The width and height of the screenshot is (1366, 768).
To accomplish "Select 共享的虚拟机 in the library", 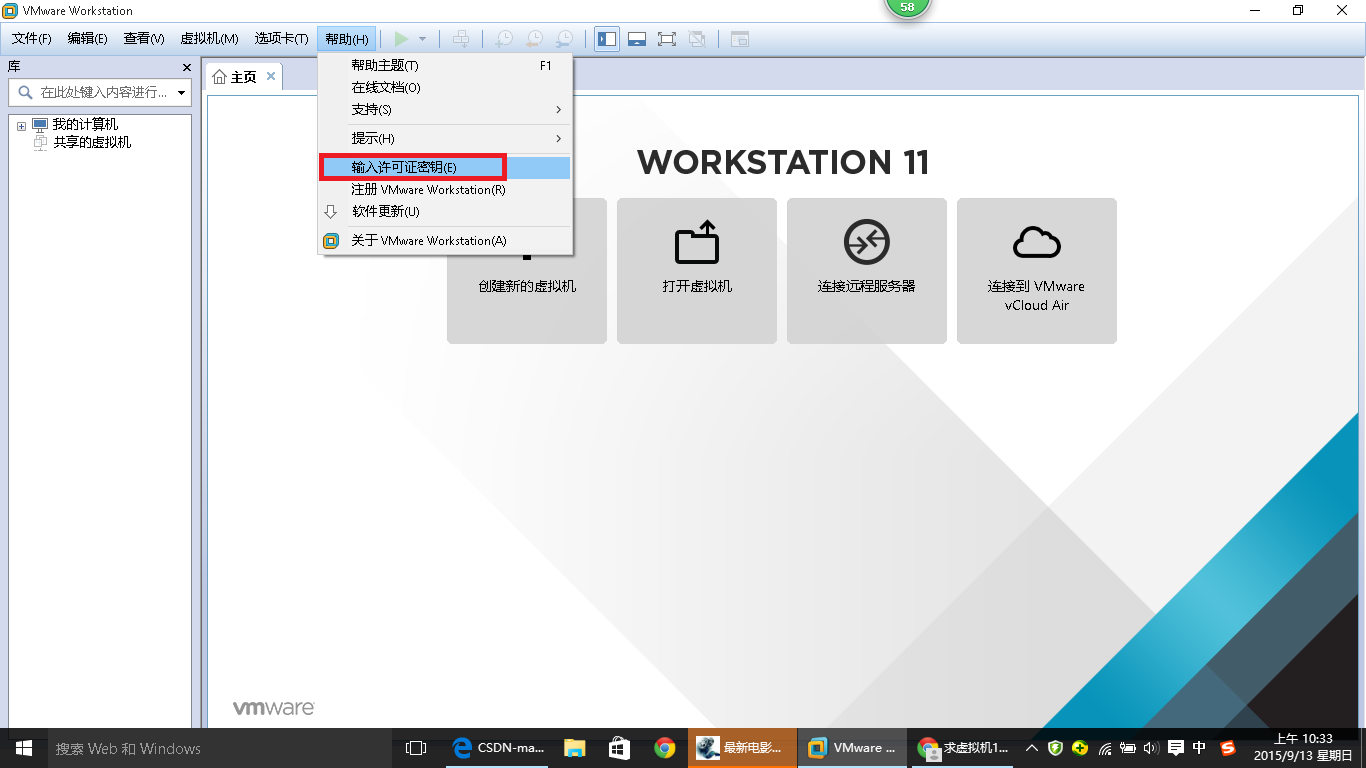I will [x=92, y=142].
